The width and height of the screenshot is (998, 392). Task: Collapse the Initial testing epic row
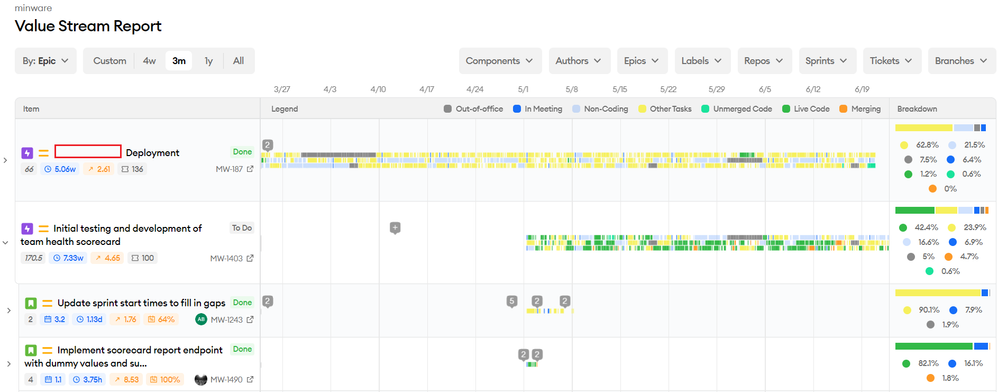coord(6,242)
